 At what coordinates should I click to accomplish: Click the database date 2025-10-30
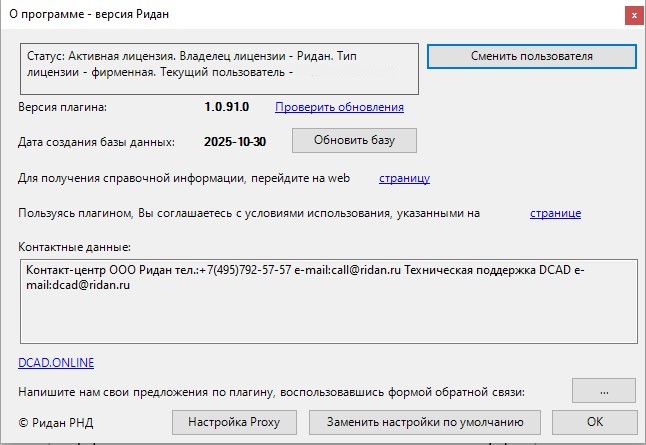pos(234,142)
